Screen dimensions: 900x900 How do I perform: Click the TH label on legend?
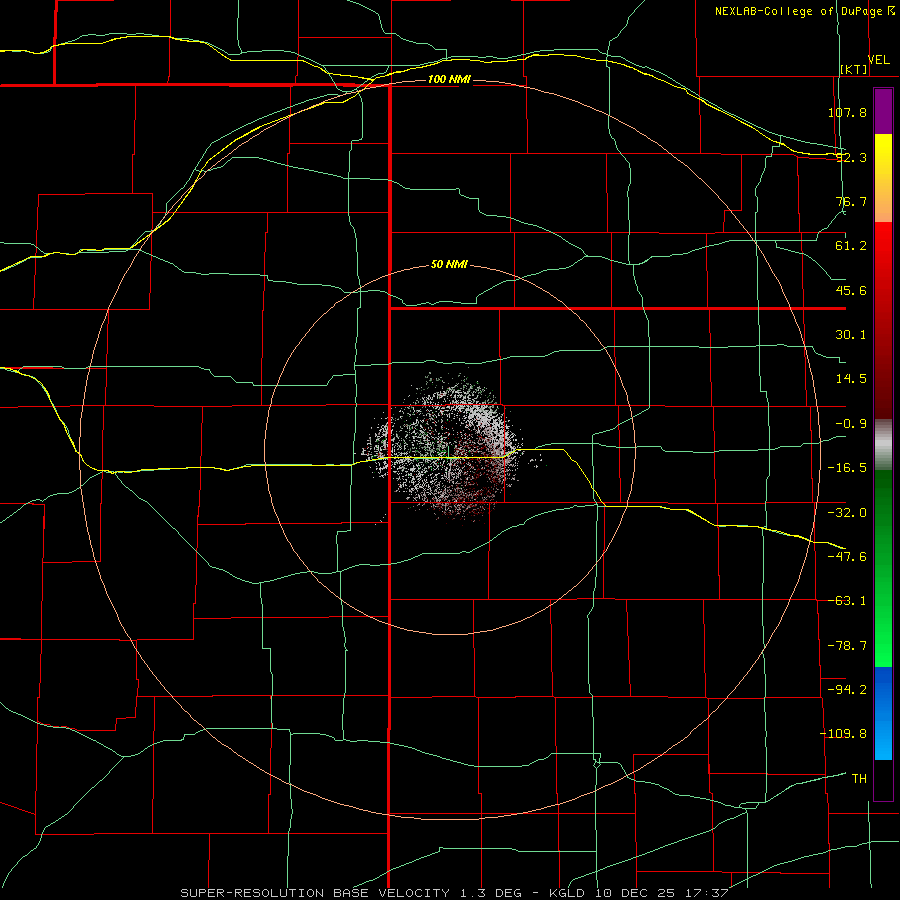pos(859,779)
